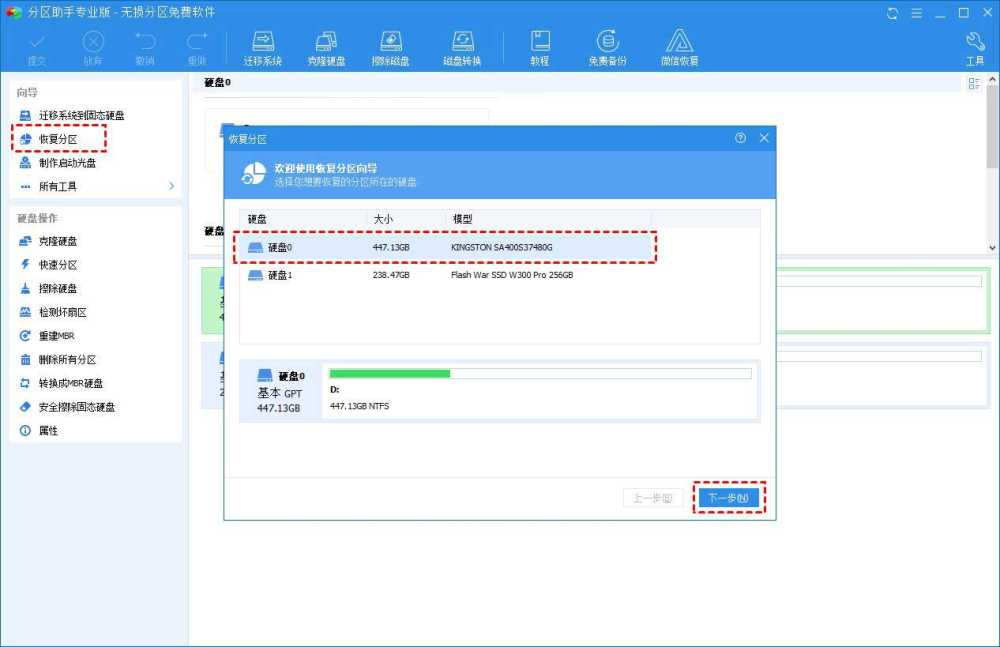Click the 迁移系统 toolbar icon
The image size is (1000, 647).
(x=263, y=47)
